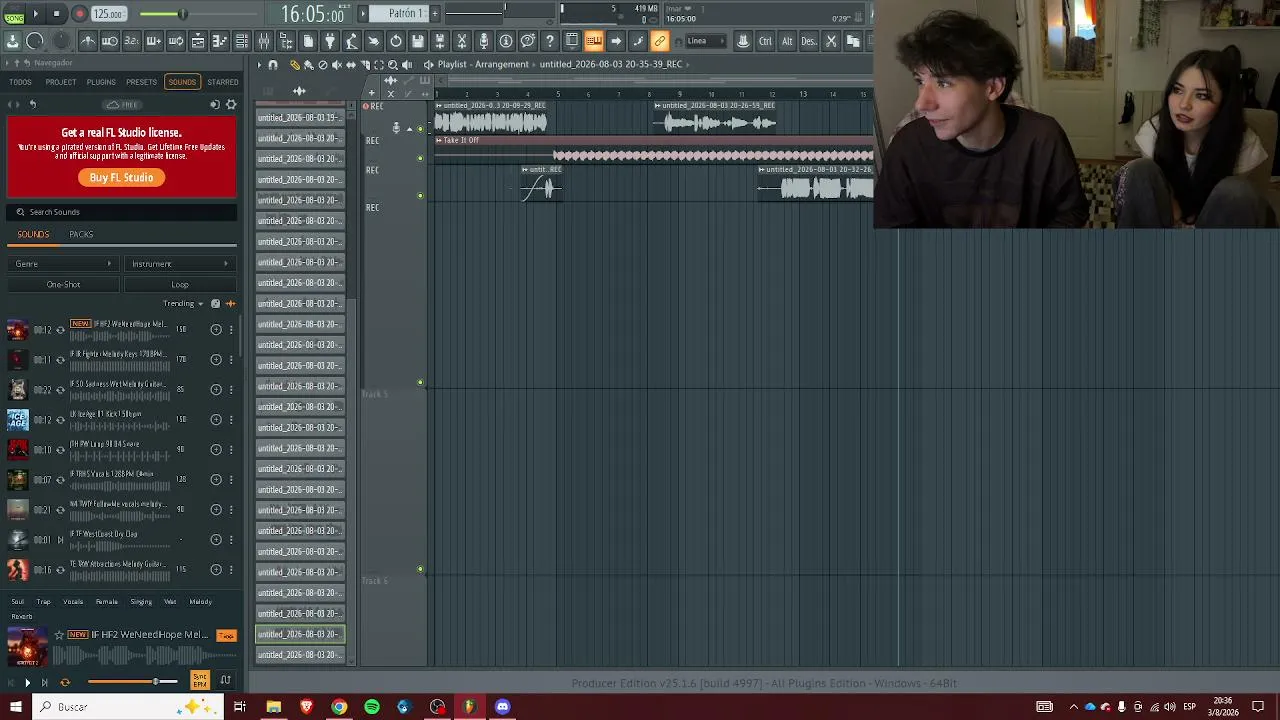Open the TODOS browser tab
The height and width of the screenshot is (720, 1280).
pos(20,82)
